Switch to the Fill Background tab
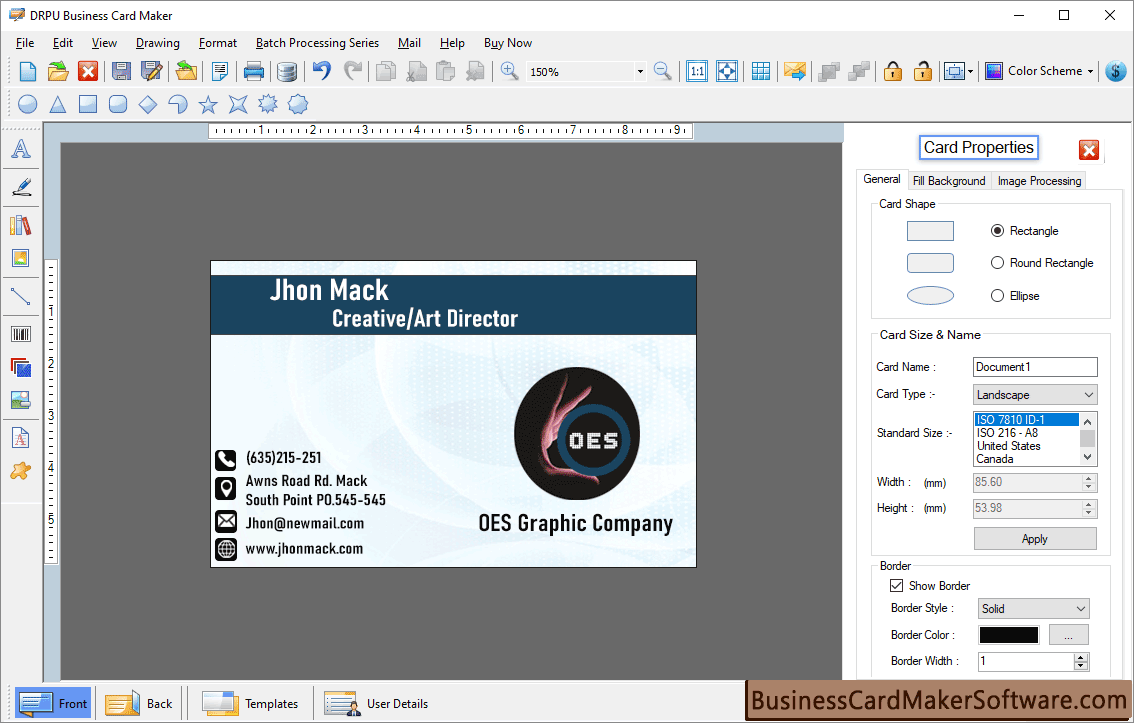 point(949,181)
